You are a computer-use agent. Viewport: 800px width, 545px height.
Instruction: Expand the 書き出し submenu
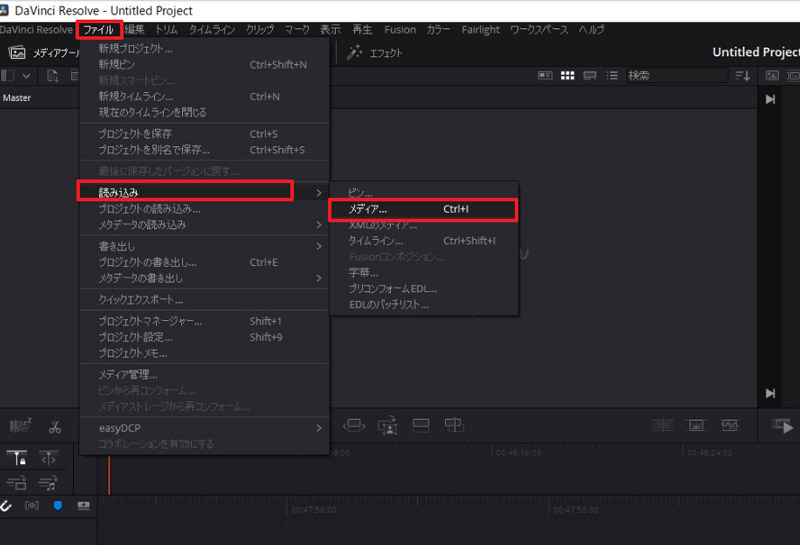(x=204, y=246)
